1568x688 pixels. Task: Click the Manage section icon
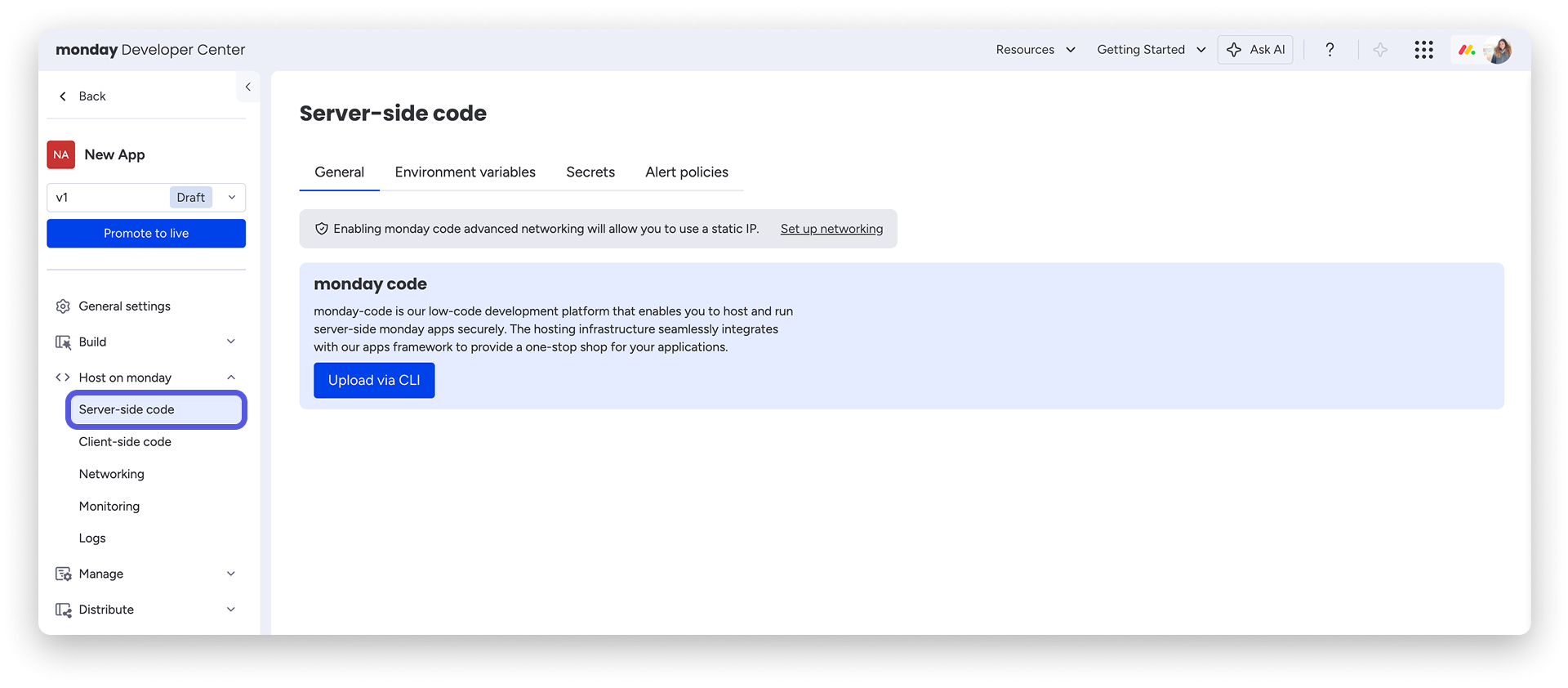[63, 574]
